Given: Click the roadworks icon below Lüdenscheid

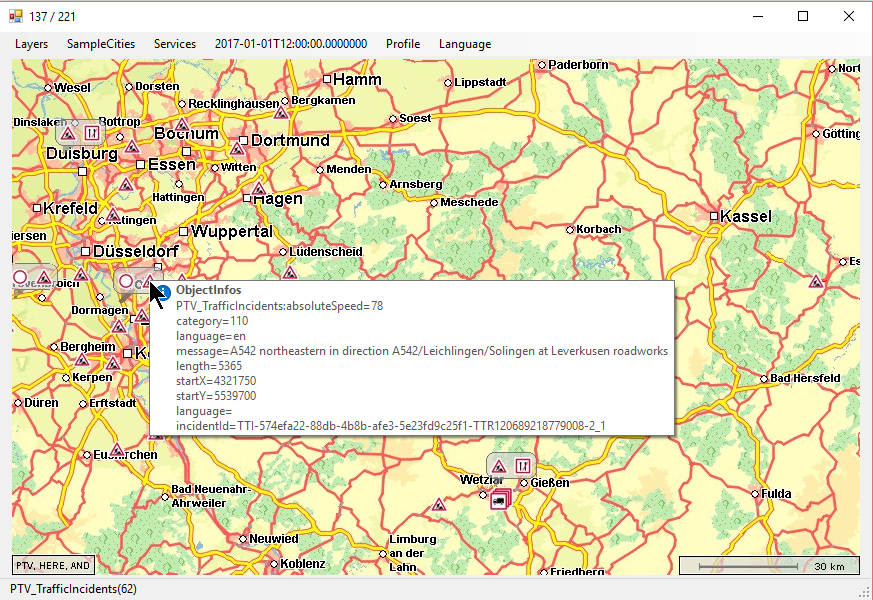Looking at the screenshot, I should [290, 272].
